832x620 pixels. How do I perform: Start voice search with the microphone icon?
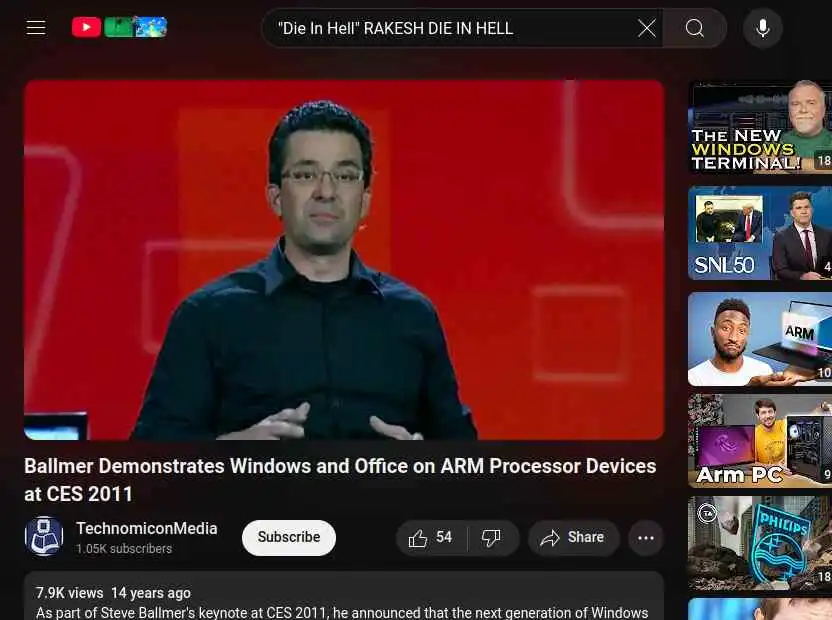pos(762,28)
